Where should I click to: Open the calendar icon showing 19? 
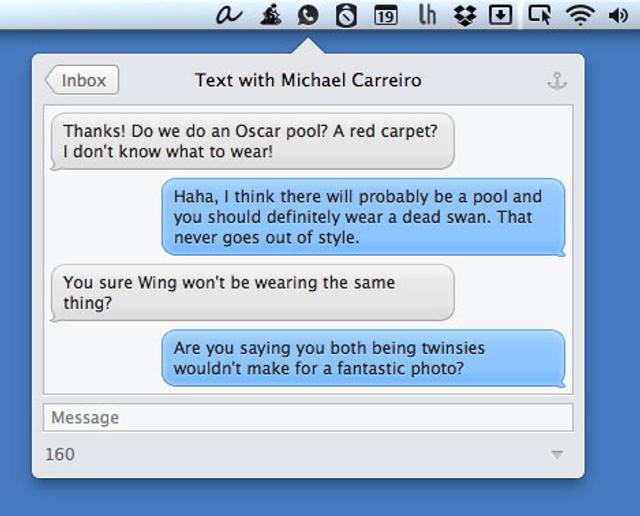385,15
